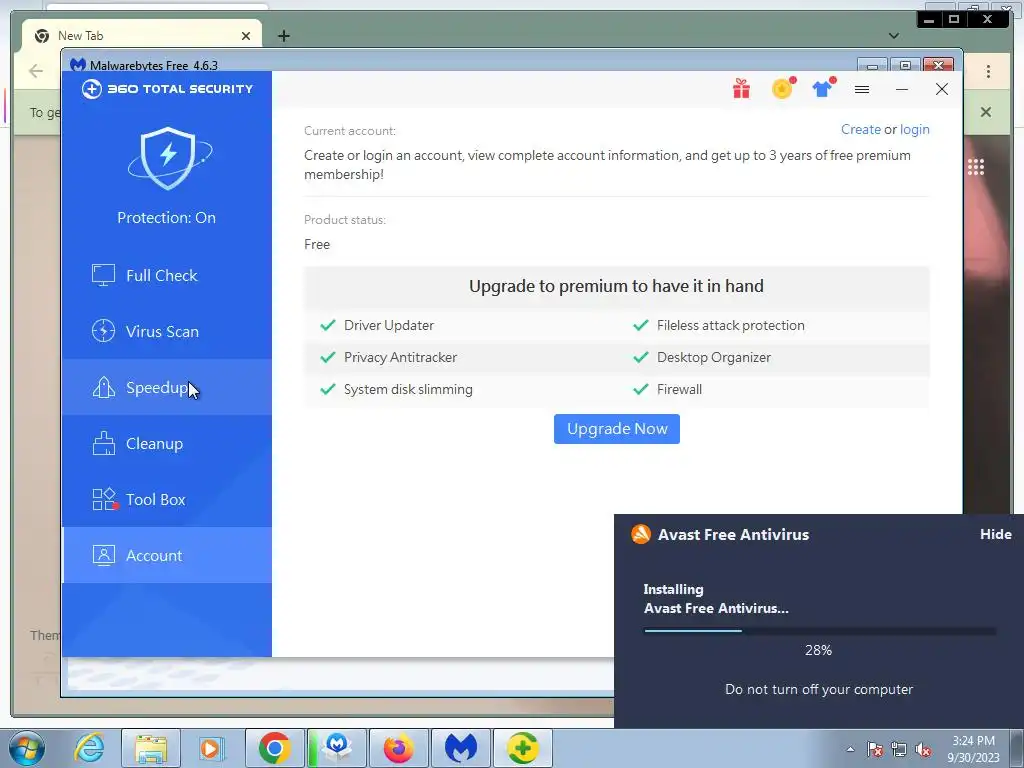This screenshot has width=1024, height=768.
Task: Click the Create account link
Action: click(x=861, y=129)
